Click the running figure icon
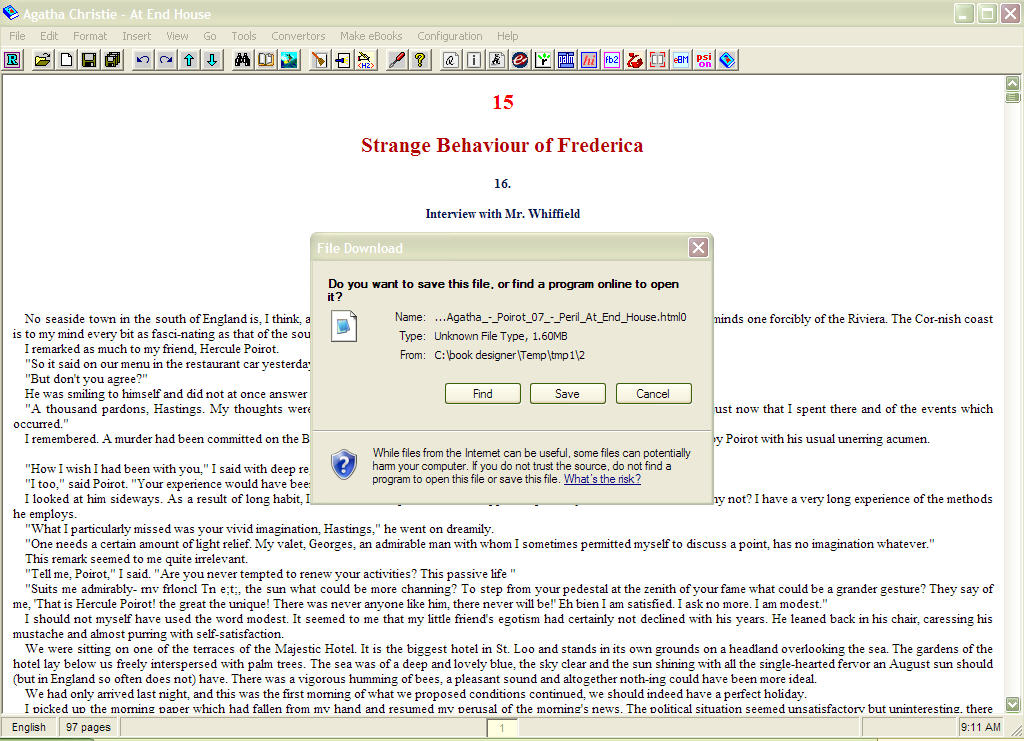1024x741 pixels. (x=497, y=61)
